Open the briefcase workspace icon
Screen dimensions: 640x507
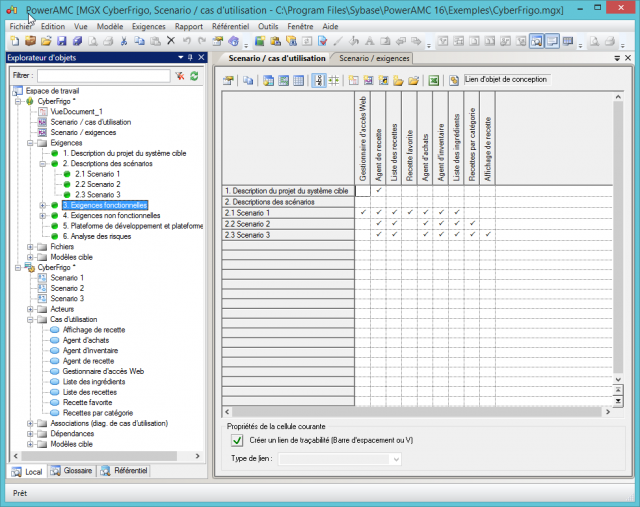coord(31,41)
